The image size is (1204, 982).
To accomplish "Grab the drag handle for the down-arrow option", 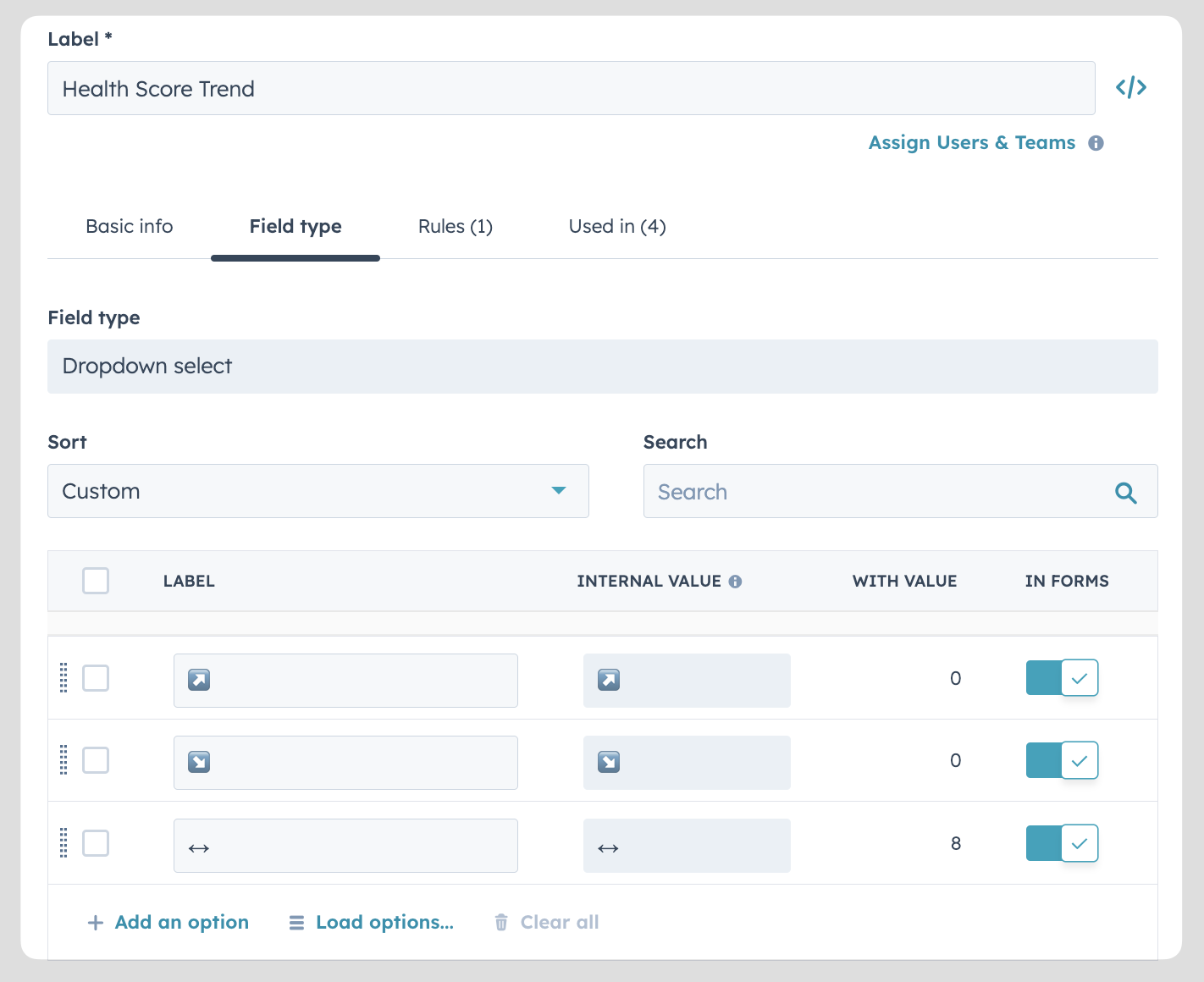I will coord(64,760).
